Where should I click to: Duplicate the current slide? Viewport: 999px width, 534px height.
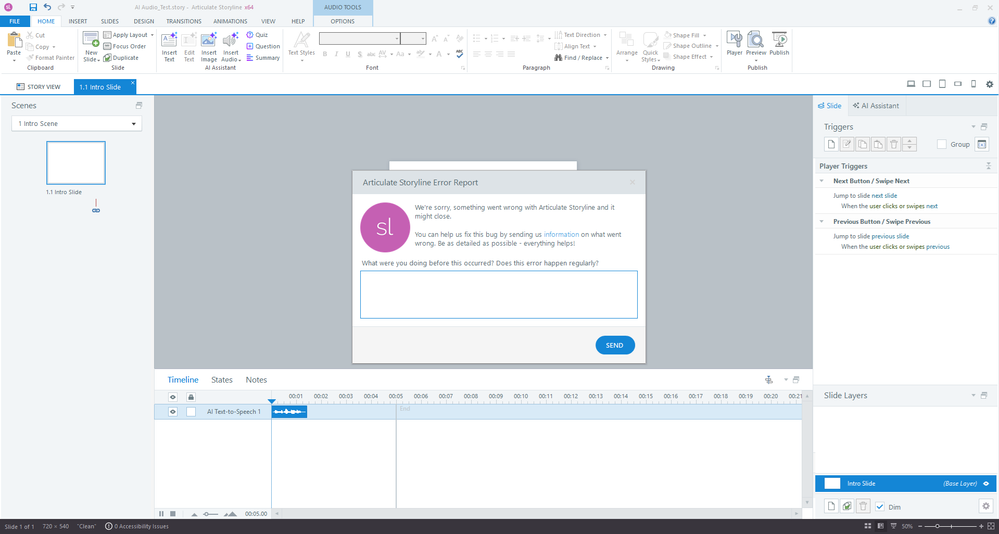pyautogui.click(x=121, y=57)
